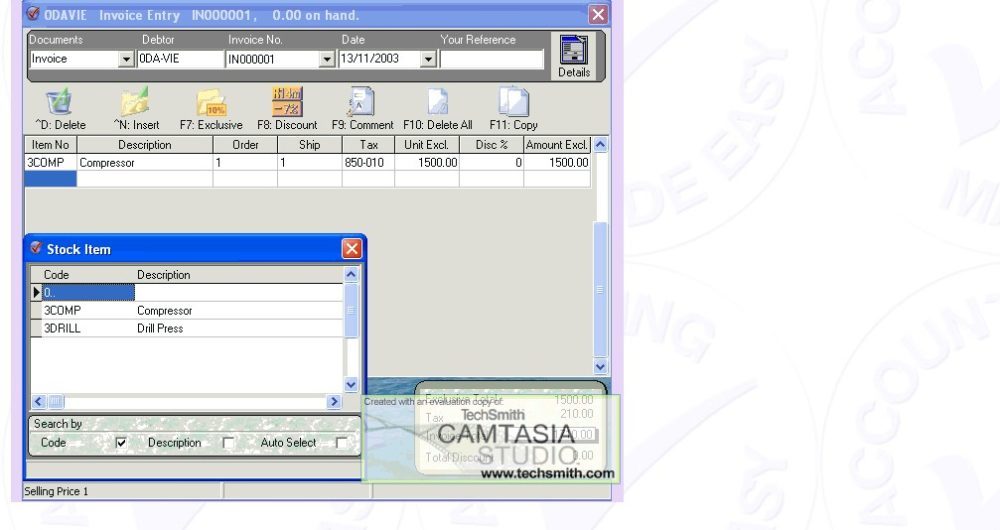Click the Delete line icon
The width and height of the screenshot is (1000, 530).
click(60, 103)
